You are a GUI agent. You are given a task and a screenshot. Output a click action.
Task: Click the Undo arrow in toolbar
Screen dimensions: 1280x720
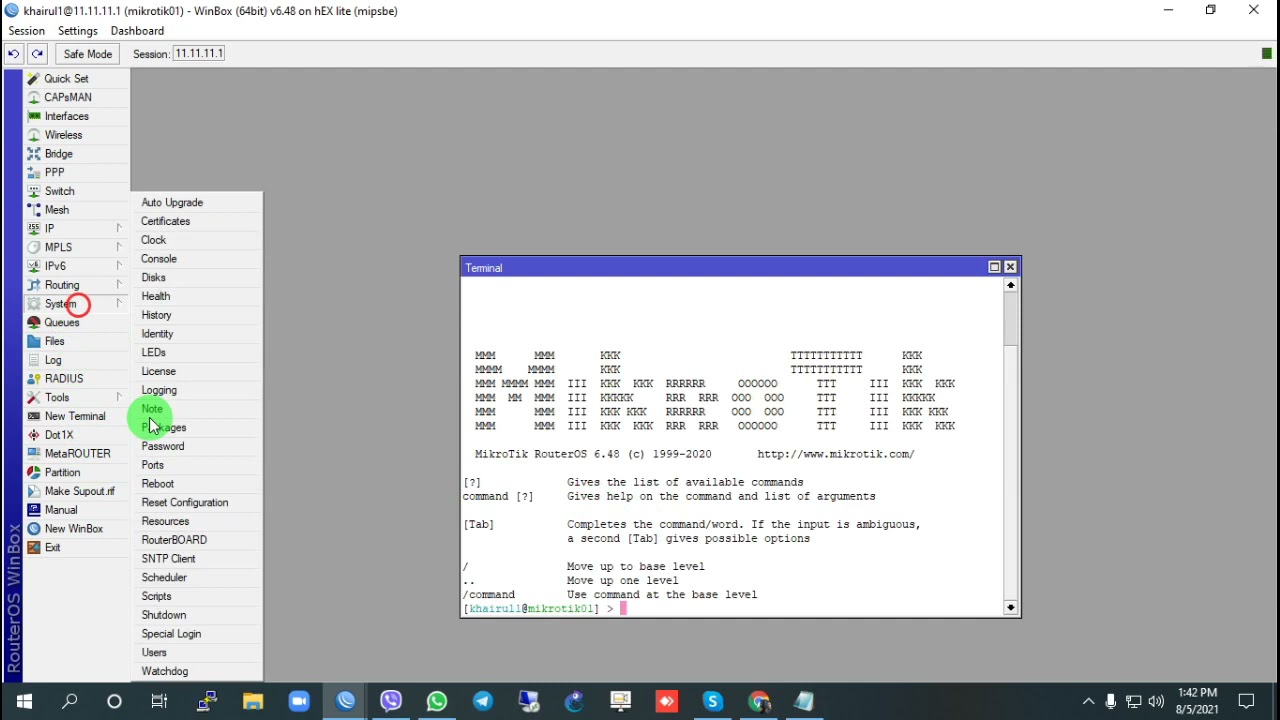coord(14,54)
